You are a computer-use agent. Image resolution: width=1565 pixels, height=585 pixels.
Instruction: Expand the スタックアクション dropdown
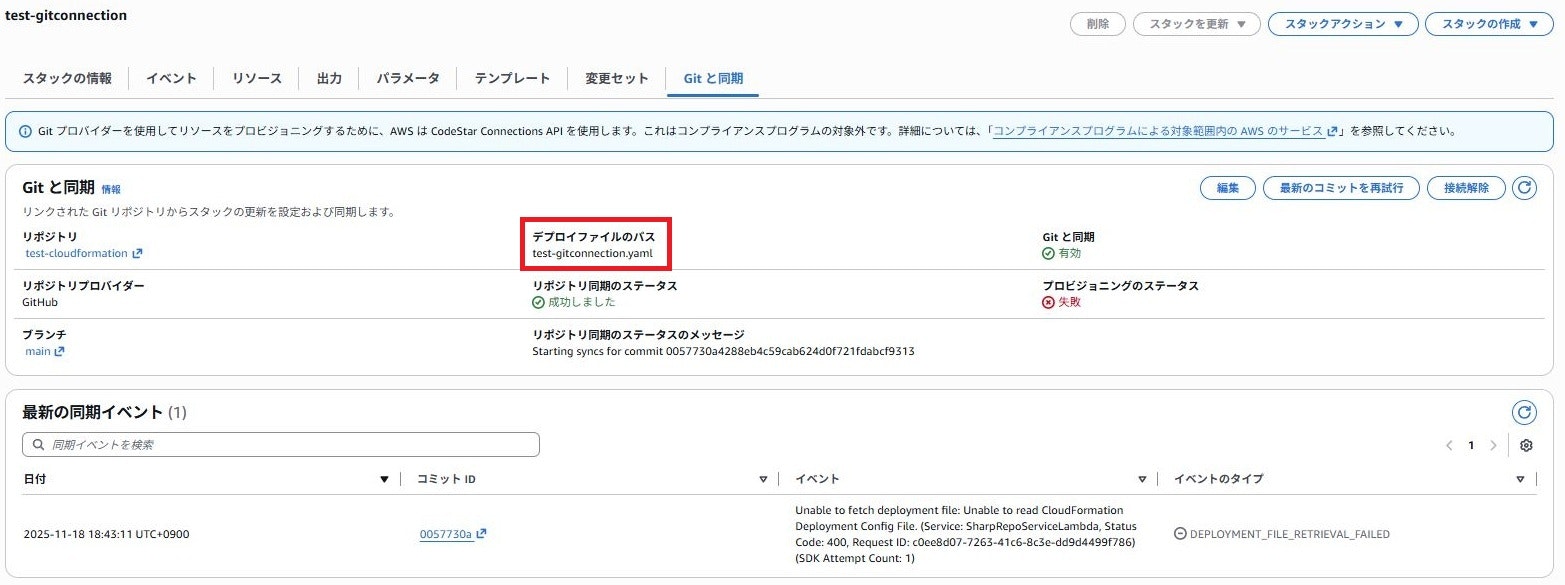[x=1343, y=24]
